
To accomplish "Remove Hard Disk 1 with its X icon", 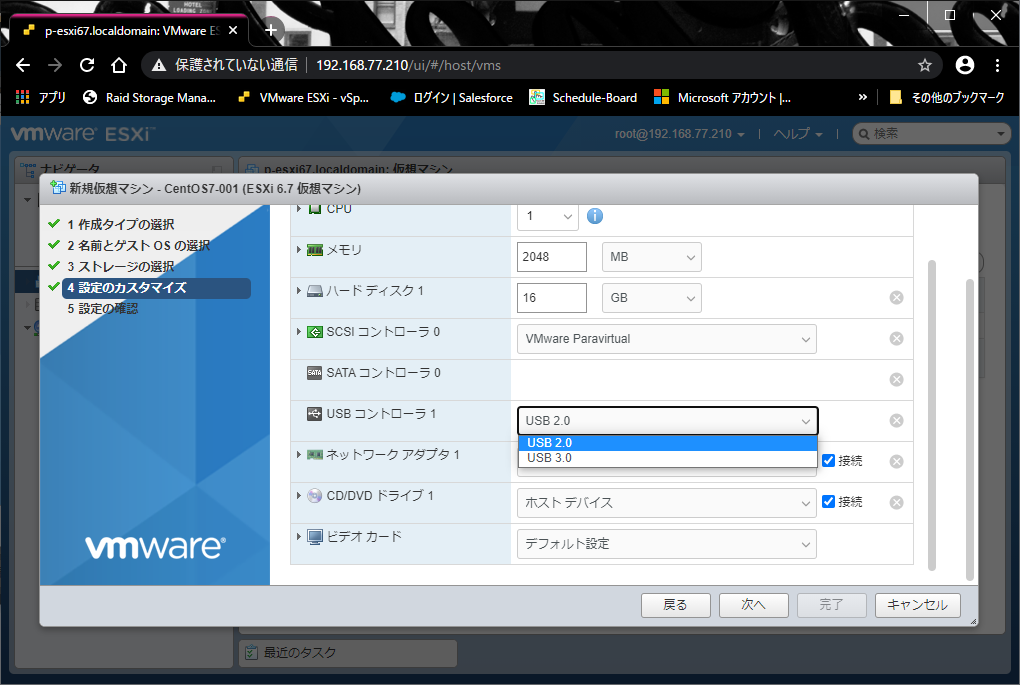I will tap(896, 297).
